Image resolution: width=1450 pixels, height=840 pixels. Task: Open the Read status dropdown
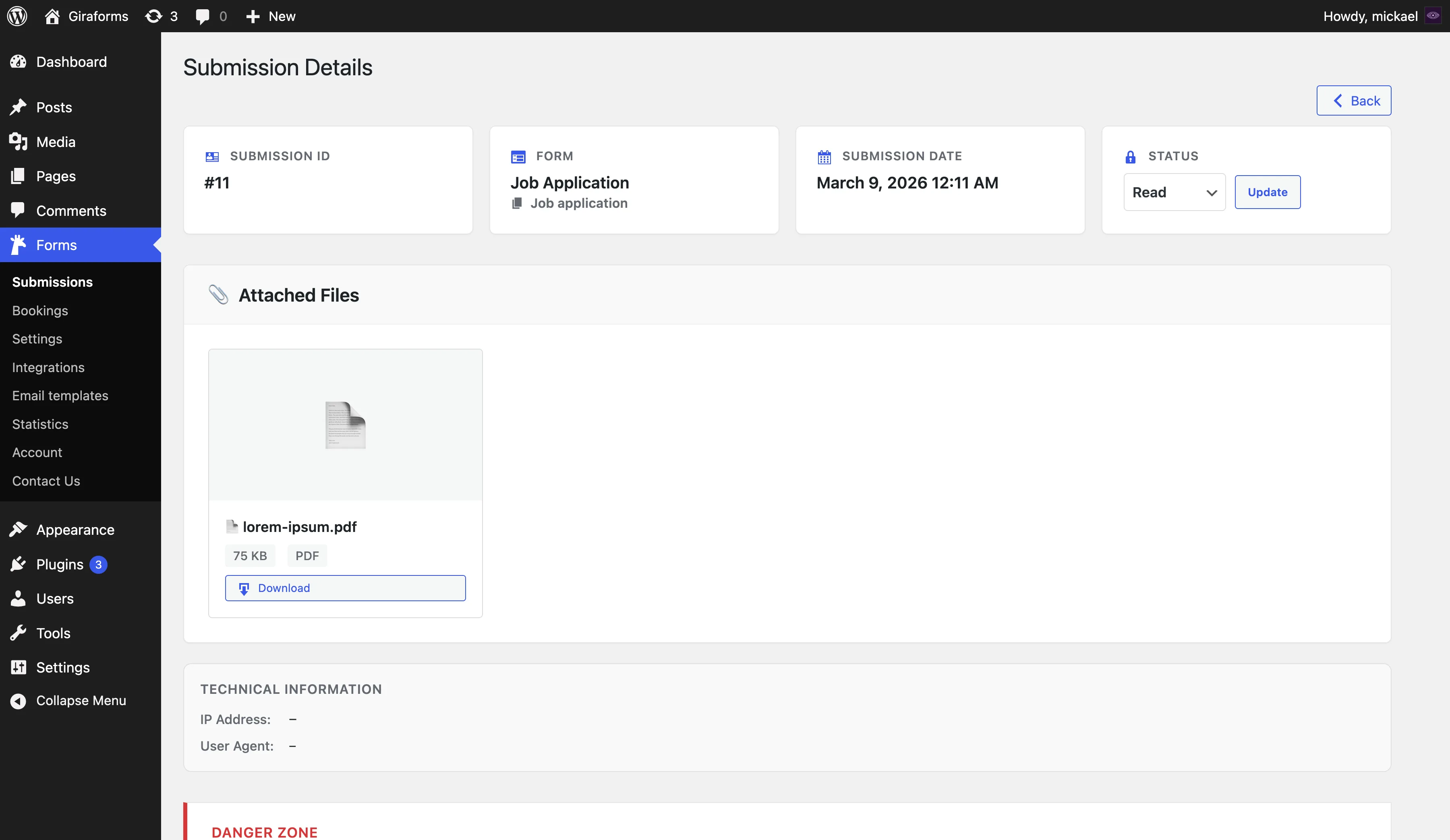[x=1174, y=192]
